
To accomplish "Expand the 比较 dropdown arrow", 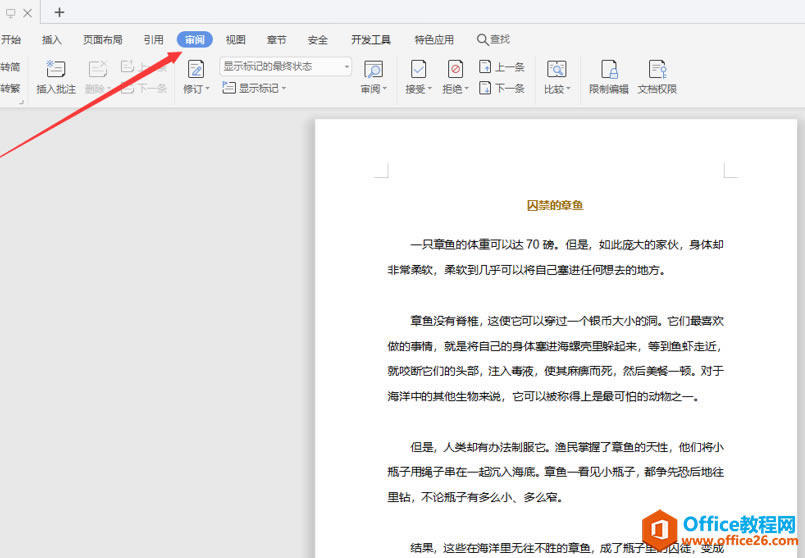I will [x=568, y=89].
